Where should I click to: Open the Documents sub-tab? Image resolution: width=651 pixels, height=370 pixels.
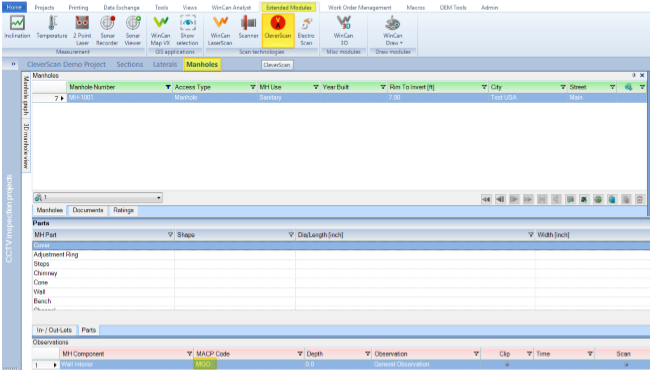88,210
